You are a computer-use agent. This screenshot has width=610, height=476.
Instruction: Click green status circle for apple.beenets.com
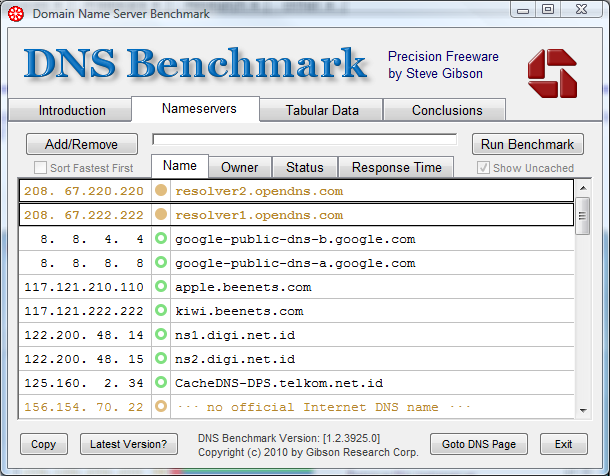point(161,287)
